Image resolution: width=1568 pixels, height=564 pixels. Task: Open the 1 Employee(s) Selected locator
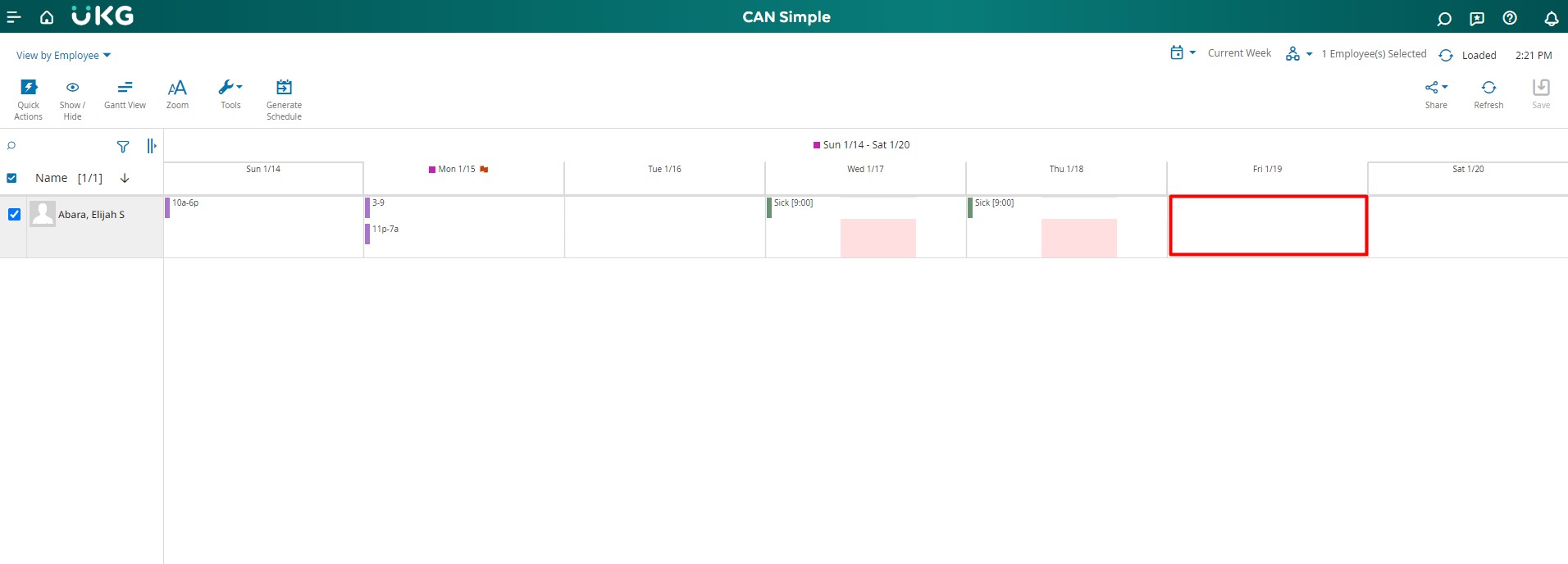point(1298,54)
